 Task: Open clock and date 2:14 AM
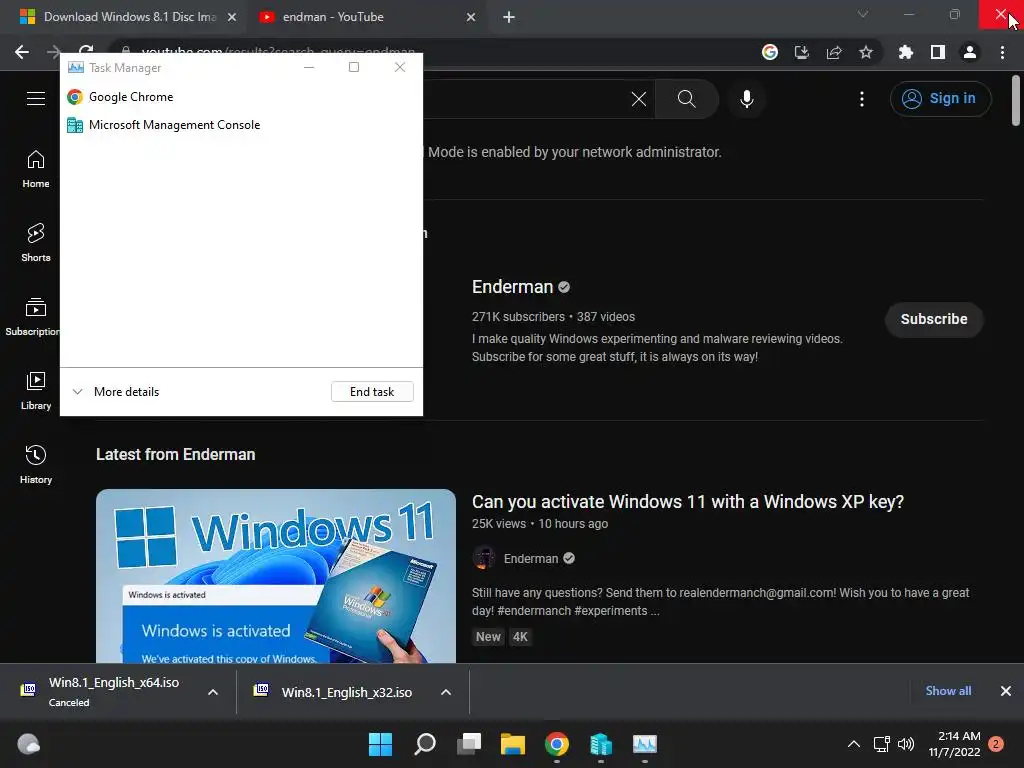click(x=954, y=744)
